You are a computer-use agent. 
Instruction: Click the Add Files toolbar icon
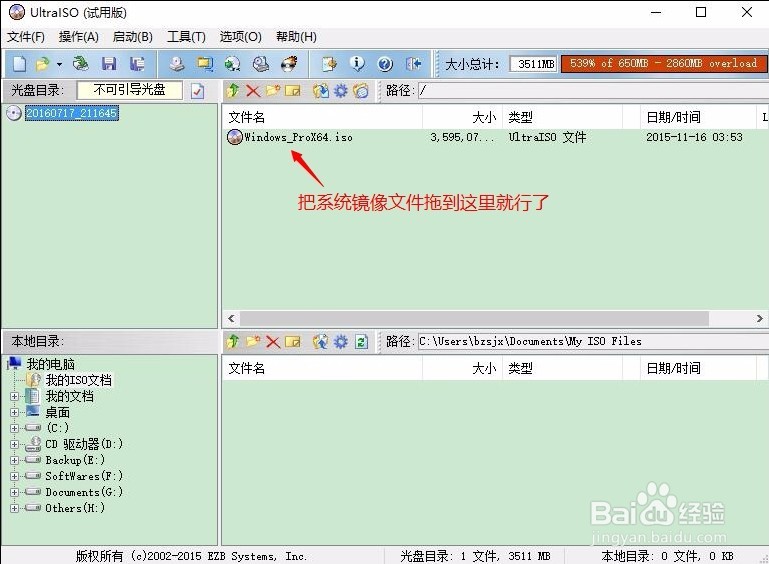click(329, 64)
